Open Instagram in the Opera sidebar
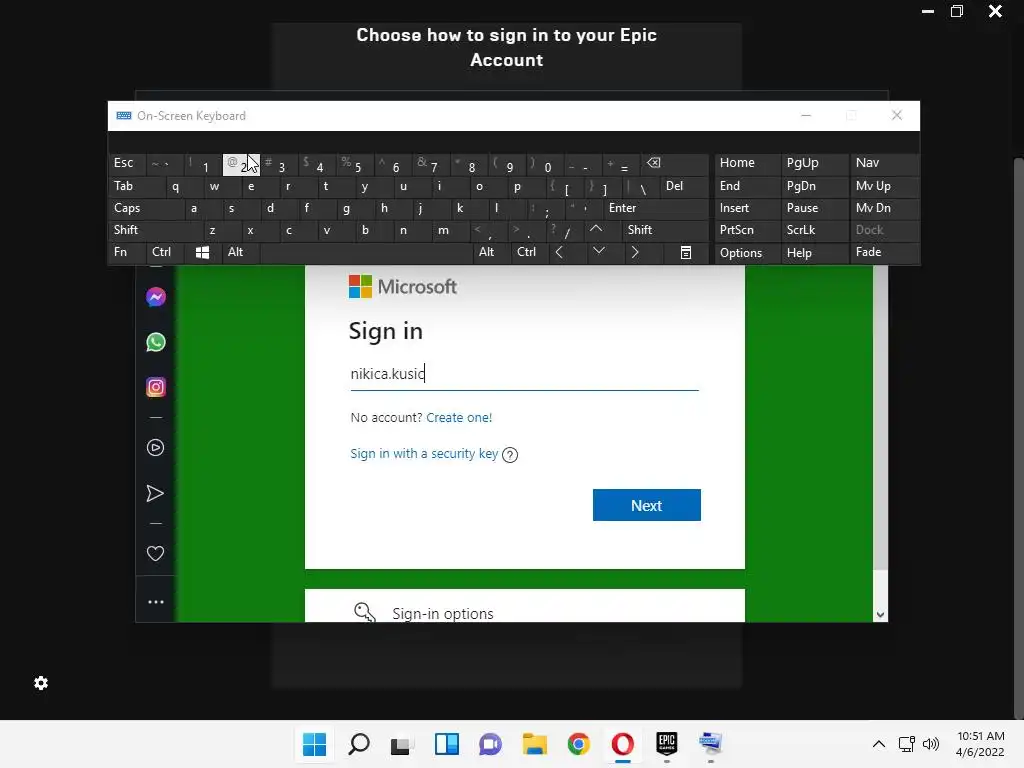 tap(155, 387)
